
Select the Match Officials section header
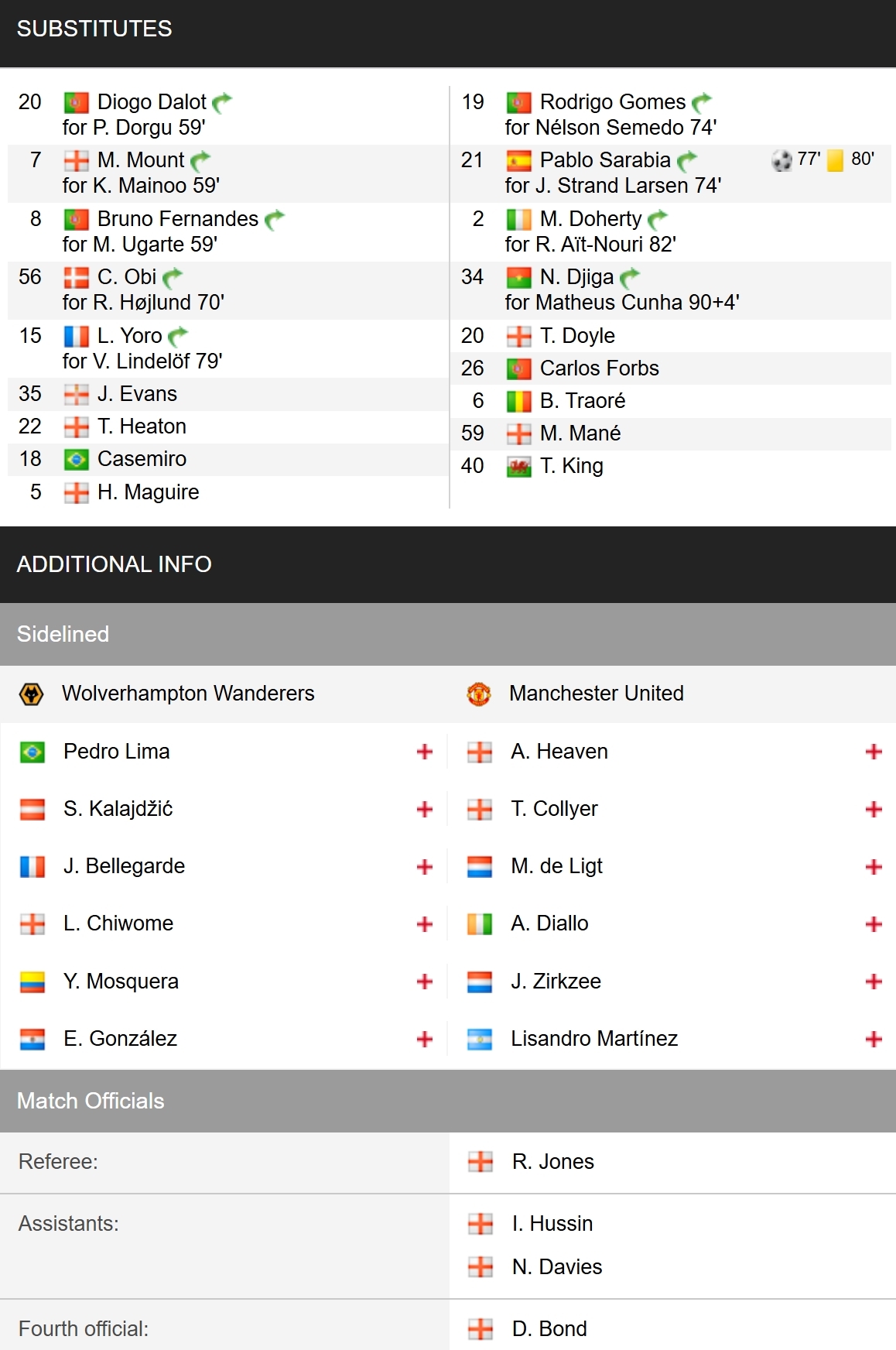click(x=448, y=1101)
